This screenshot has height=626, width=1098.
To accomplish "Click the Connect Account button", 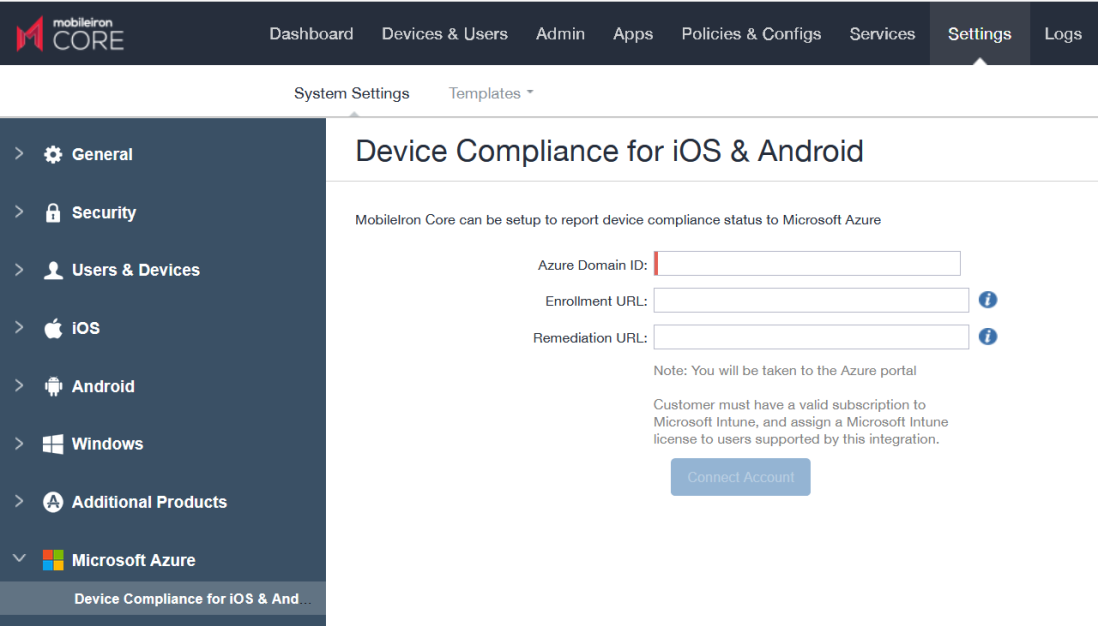I will click(x=741, y=477).
